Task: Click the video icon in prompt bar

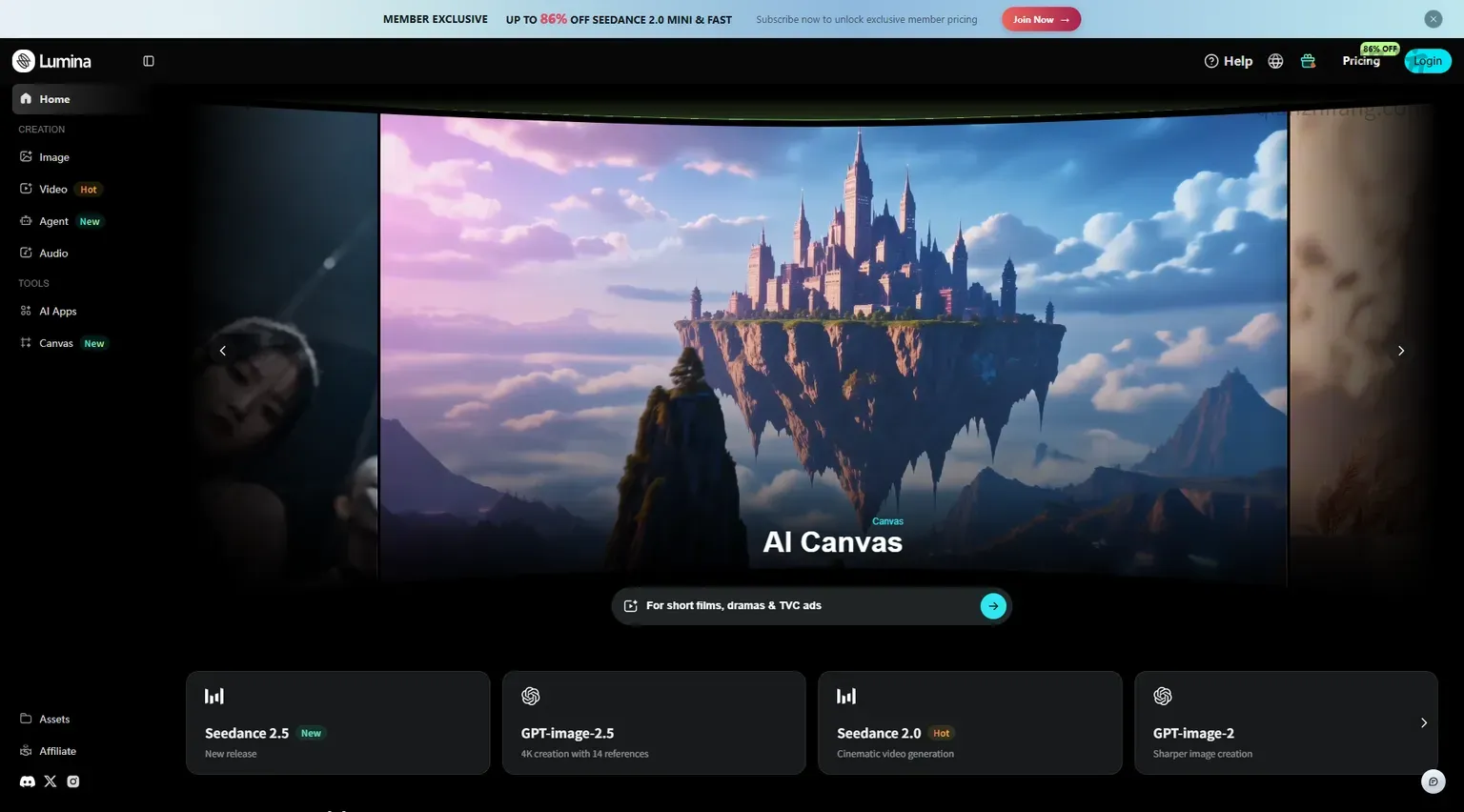Action: click(x=630, y=606)
